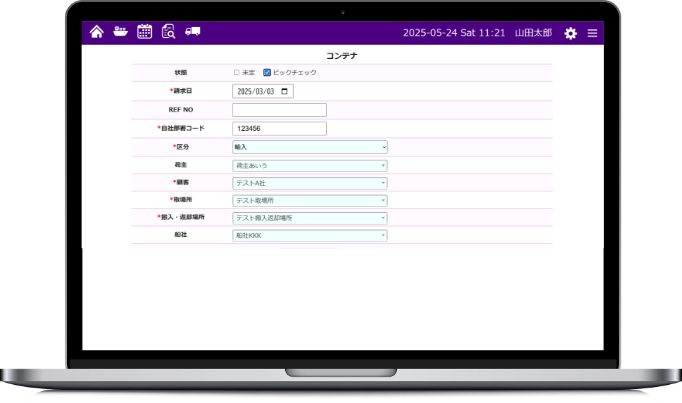
Task: Expand the 船社 dropdown showing 船社KKK
Action: [309, 236]
